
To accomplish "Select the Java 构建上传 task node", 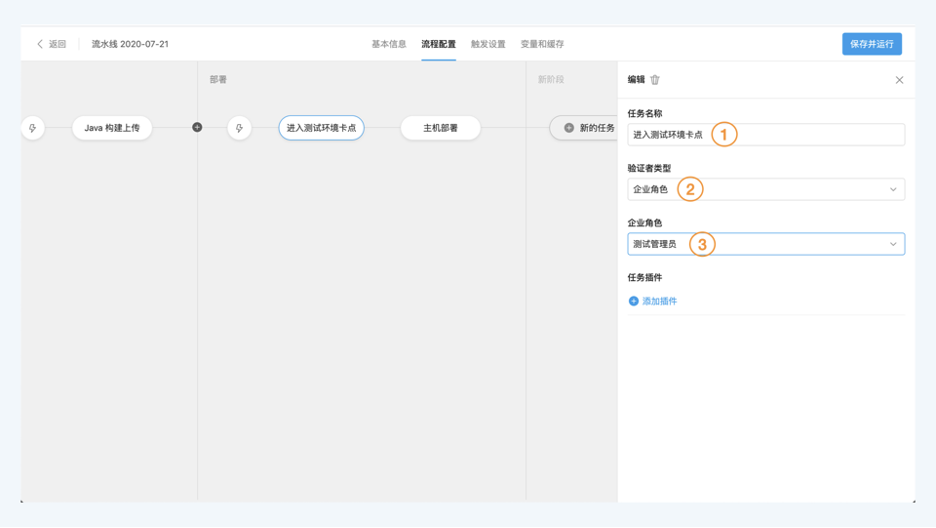I will pyautogui.click(x=112, y=128).
